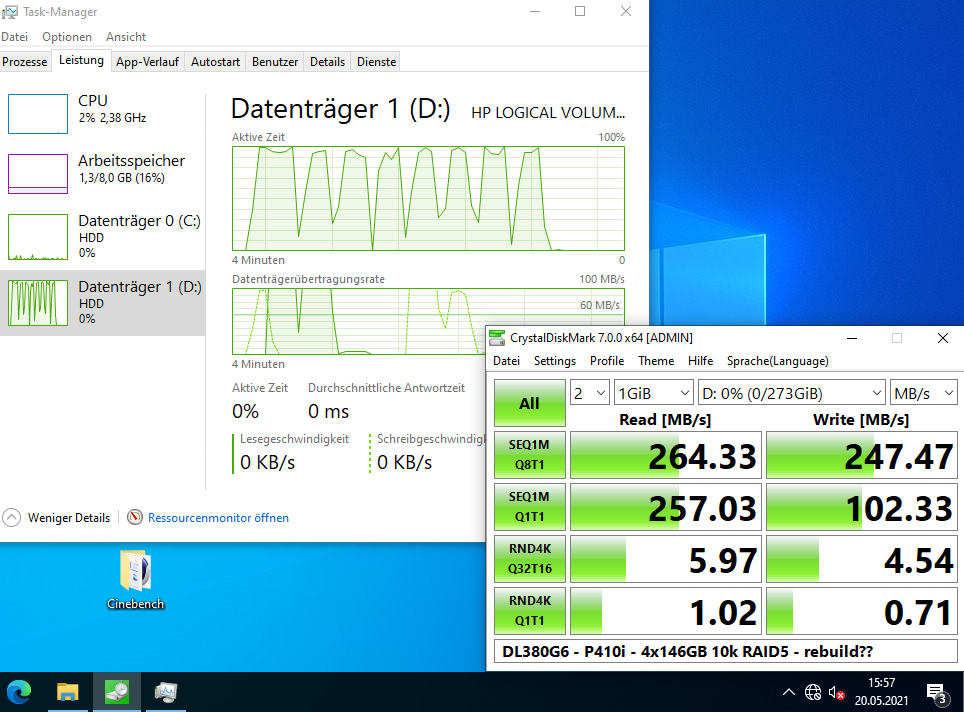Switch to the Dienste tab
The image size is (964, 712).
376,62
